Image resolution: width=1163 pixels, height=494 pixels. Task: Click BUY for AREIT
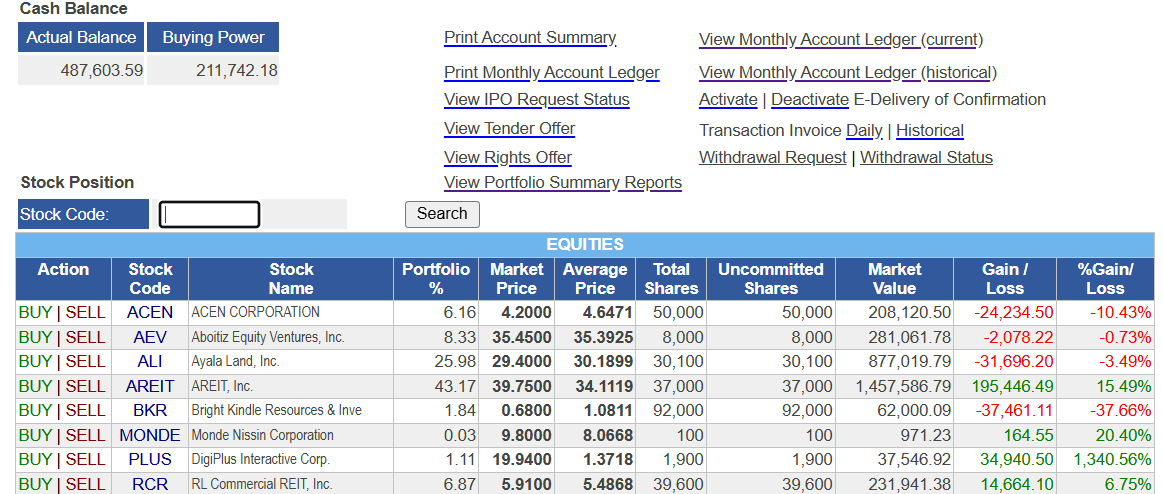pyautogui.click(x=35, y=386)
